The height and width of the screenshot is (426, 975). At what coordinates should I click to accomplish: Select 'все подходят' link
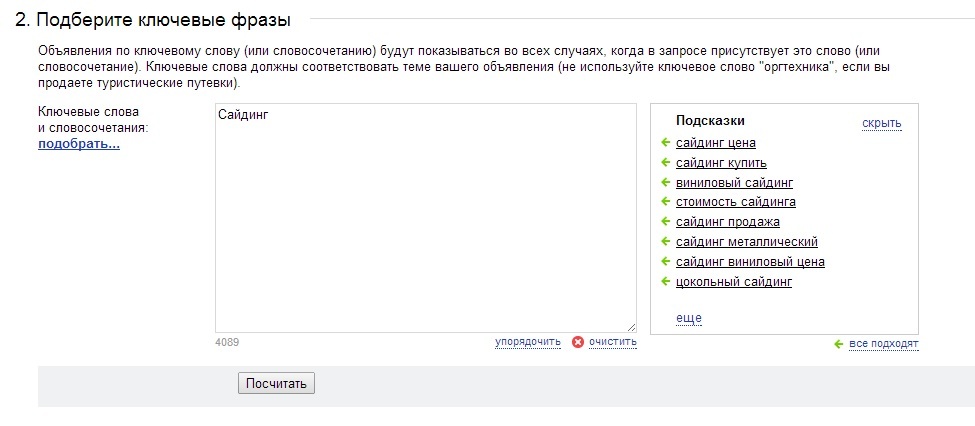coord(884,344)
